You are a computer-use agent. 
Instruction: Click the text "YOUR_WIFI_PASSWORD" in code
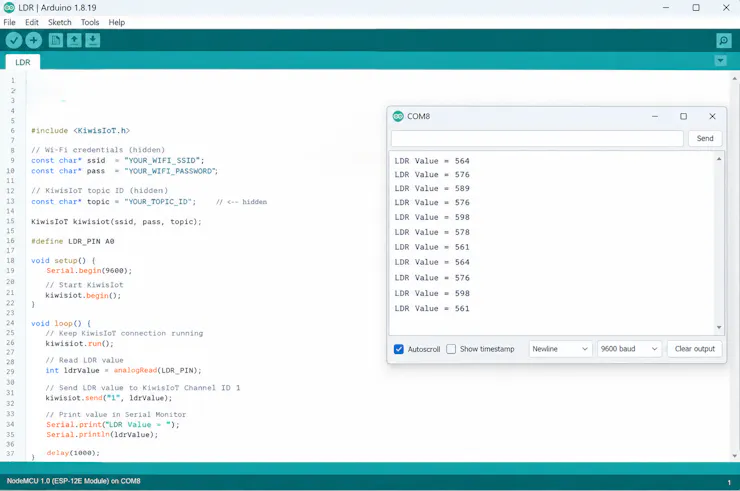pyautogui.click(x=171, y=171)
